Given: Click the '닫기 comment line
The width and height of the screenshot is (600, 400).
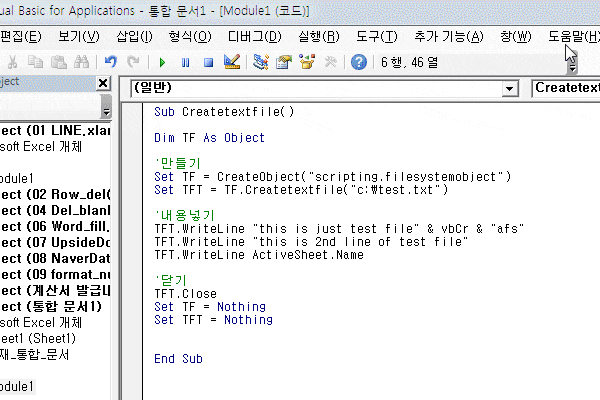Looking at the screenshot, I should (171, 281).
